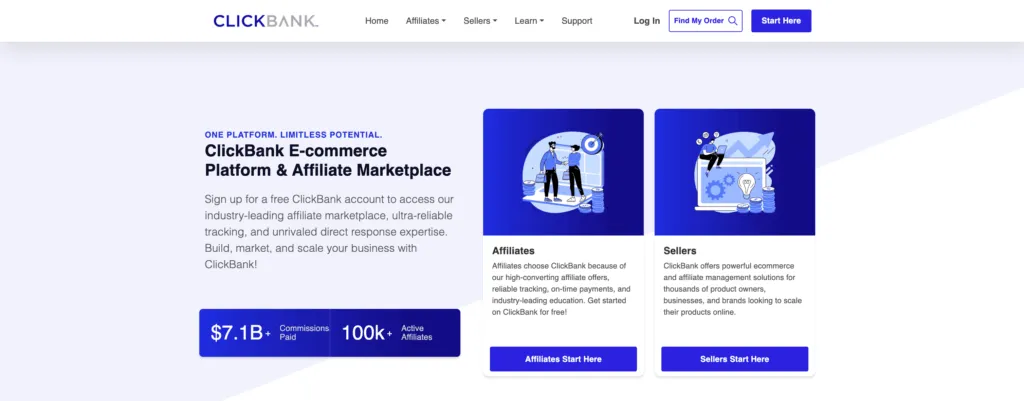Click the ClickBank logo
The width and height of the screenshot is (1024, 401).
(265, 21)
